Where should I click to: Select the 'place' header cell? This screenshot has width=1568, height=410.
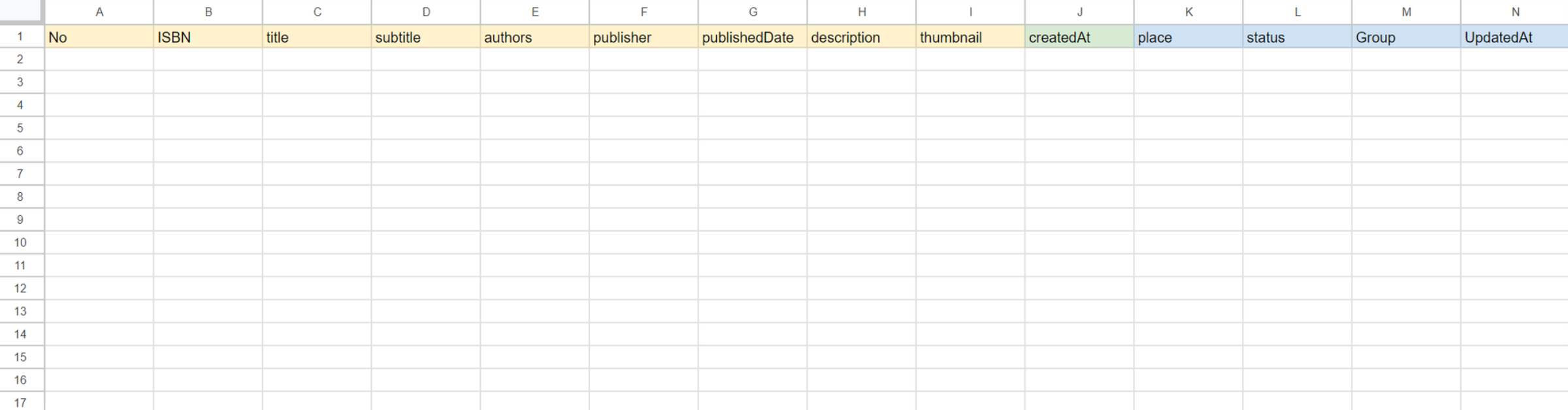click(1188, 37)
